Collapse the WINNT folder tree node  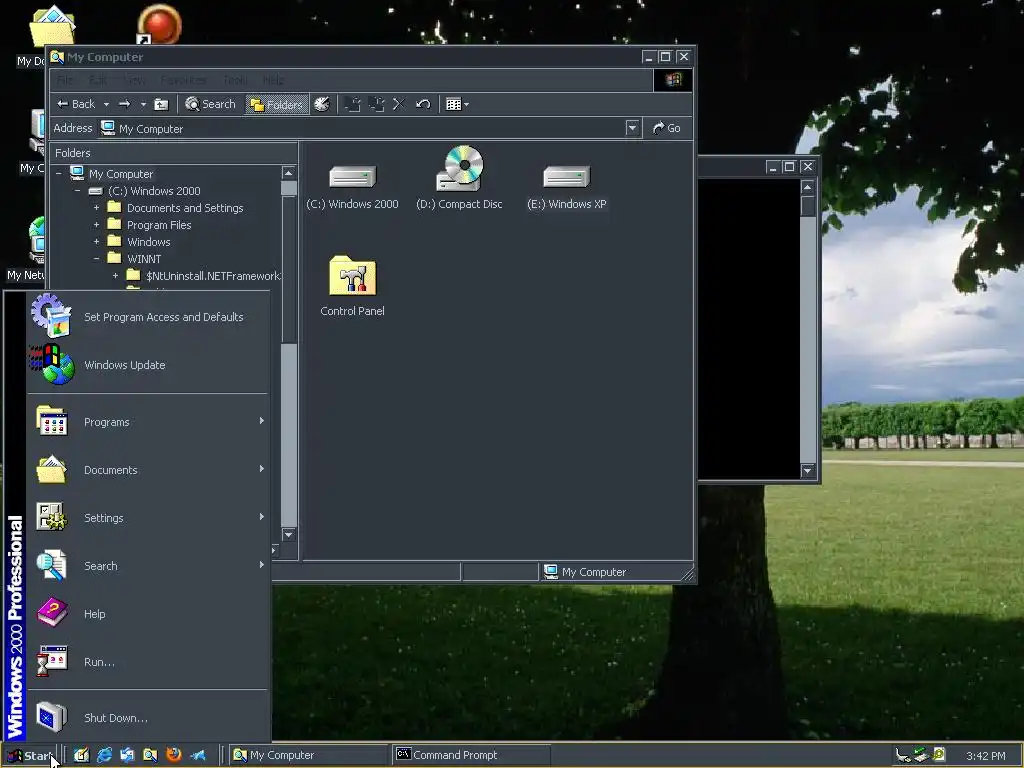pyautogui.click(x=97, y=259)
